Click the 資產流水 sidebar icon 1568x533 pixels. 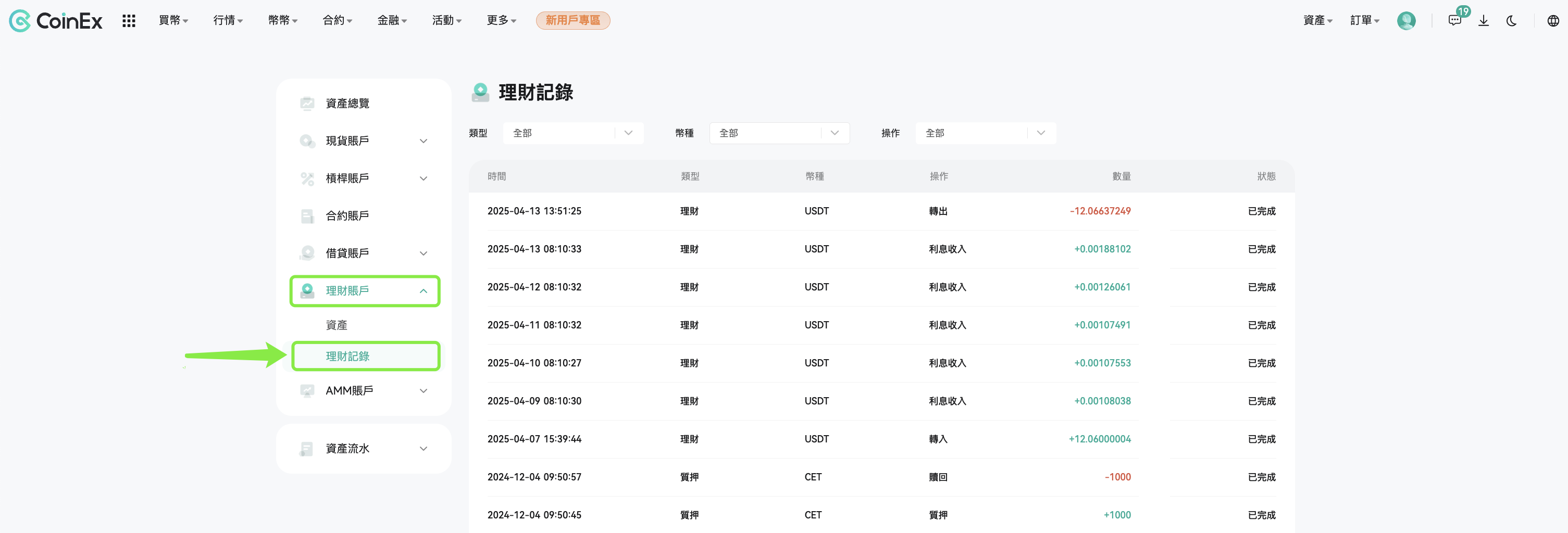307,449
